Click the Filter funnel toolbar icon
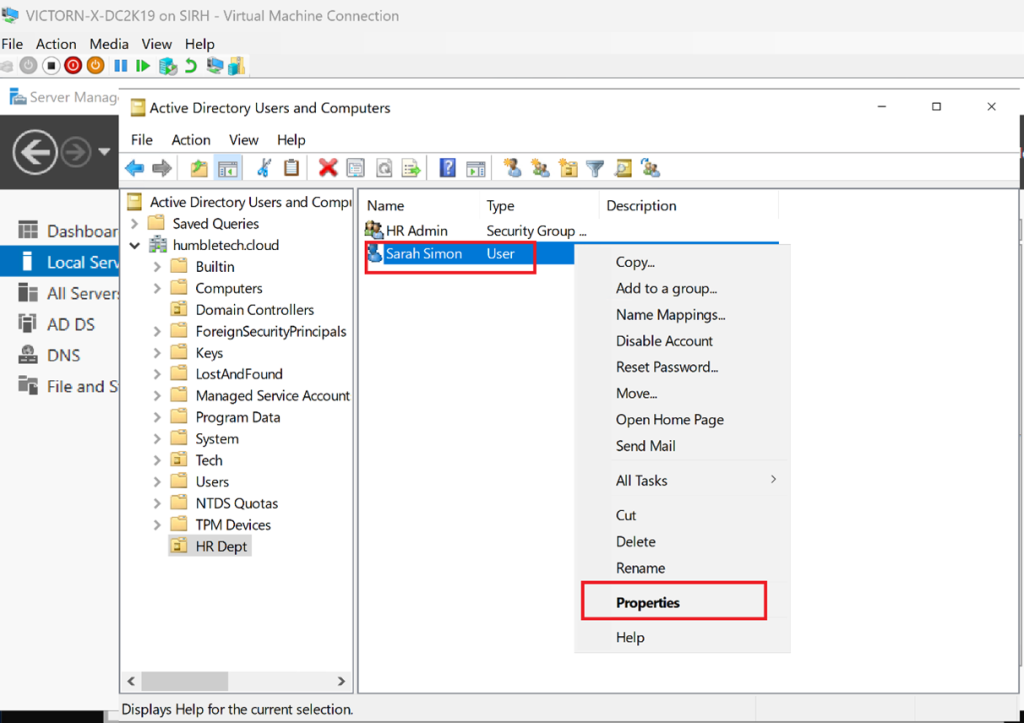1024x723 pixels. click(x=595, y=169)
